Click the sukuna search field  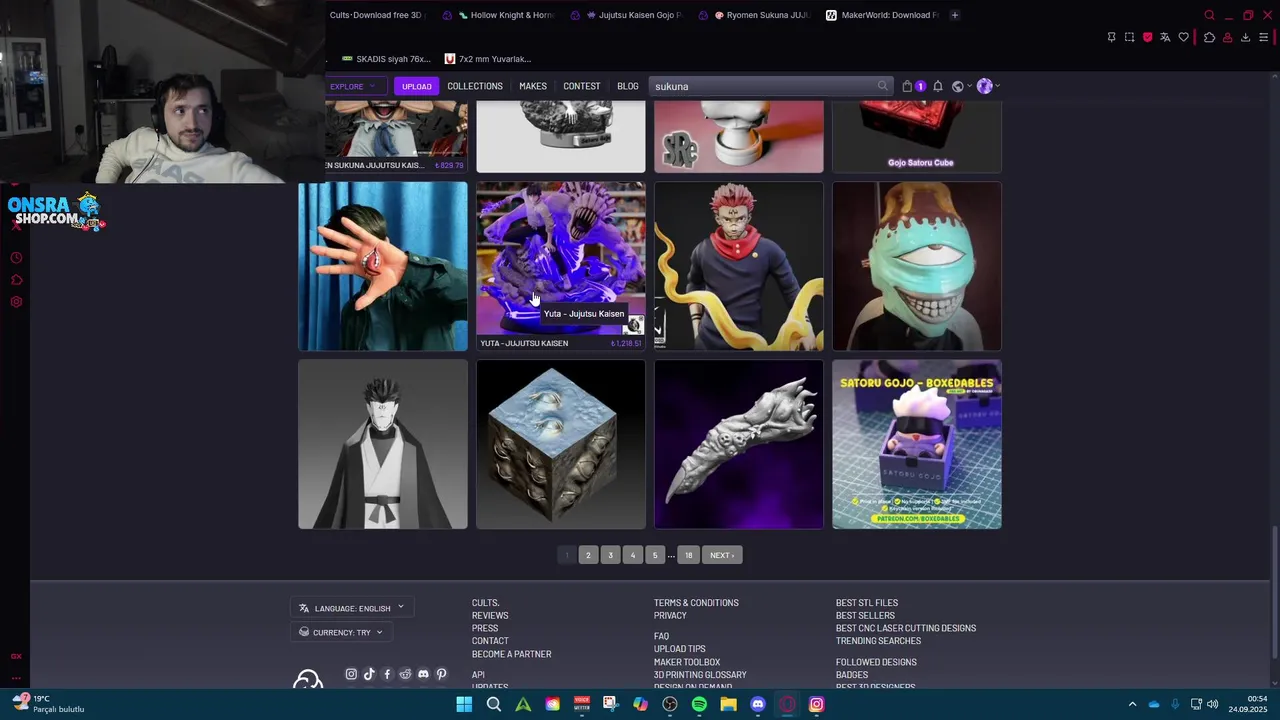point(762,86)
